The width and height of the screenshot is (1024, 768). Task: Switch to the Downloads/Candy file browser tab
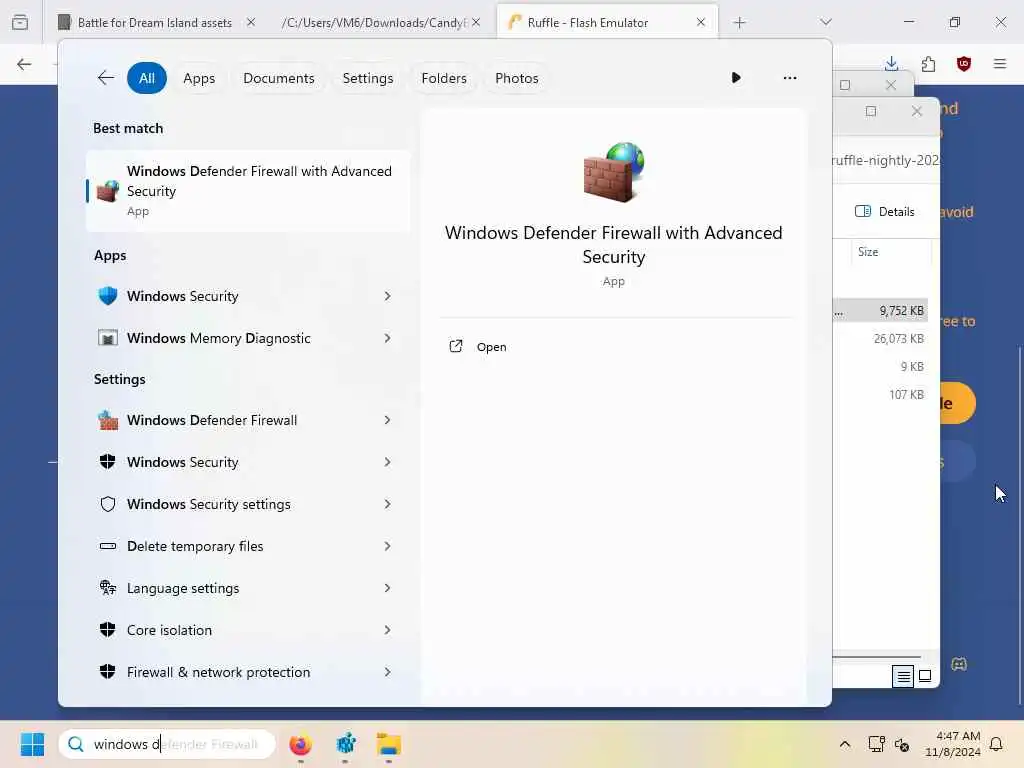(374, 22)
